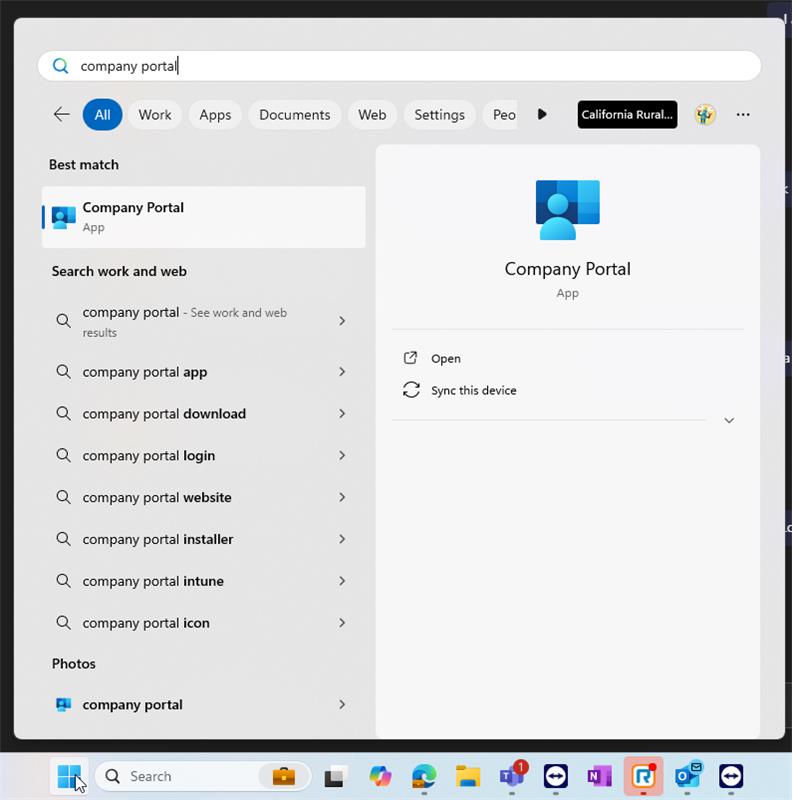
Task: Open the three-dot more options menu
Action: coord(743,114)
